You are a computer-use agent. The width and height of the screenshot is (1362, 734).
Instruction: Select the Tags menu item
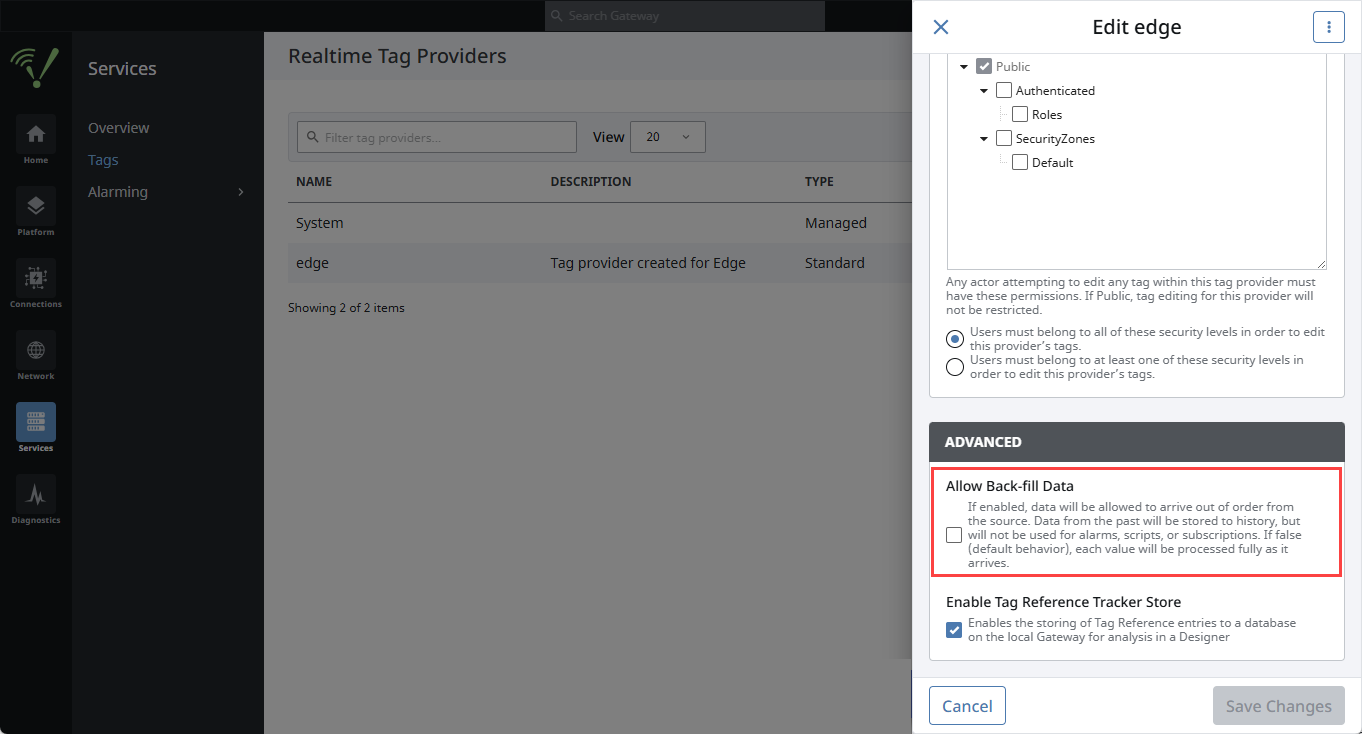(103, 160)
